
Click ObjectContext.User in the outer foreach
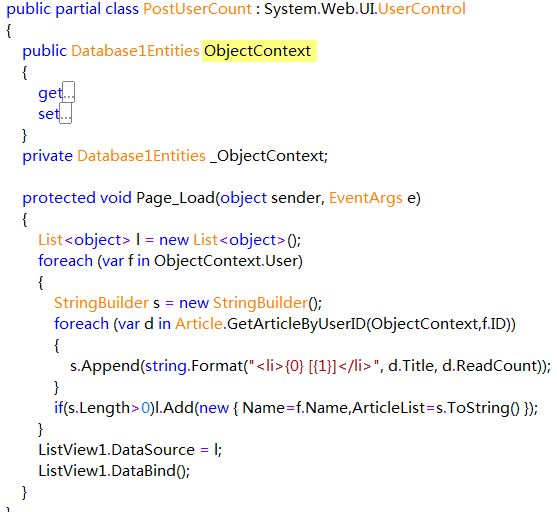click(227, 261)
